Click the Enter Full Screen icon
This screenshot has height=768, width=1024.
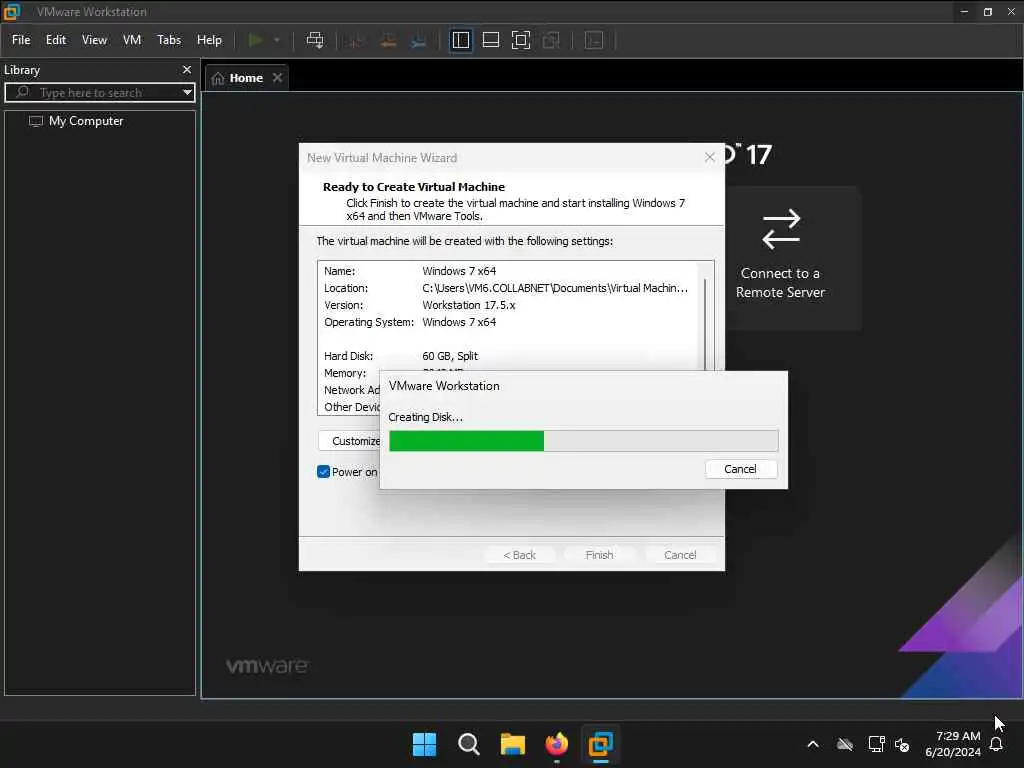[x=520, y=40]
